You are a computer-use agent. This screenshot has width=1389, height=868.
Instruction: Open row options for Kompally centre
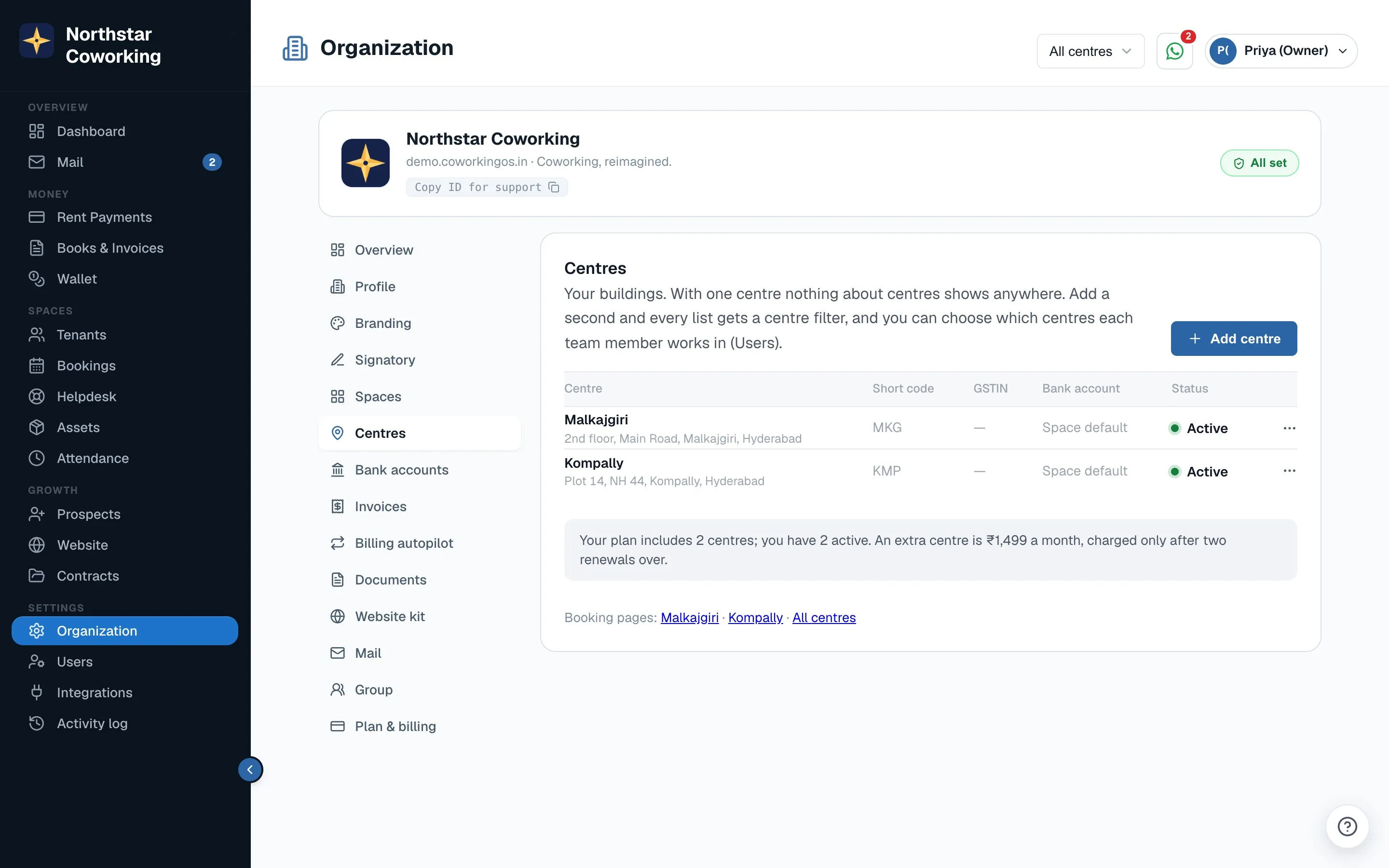point(1289,471)
